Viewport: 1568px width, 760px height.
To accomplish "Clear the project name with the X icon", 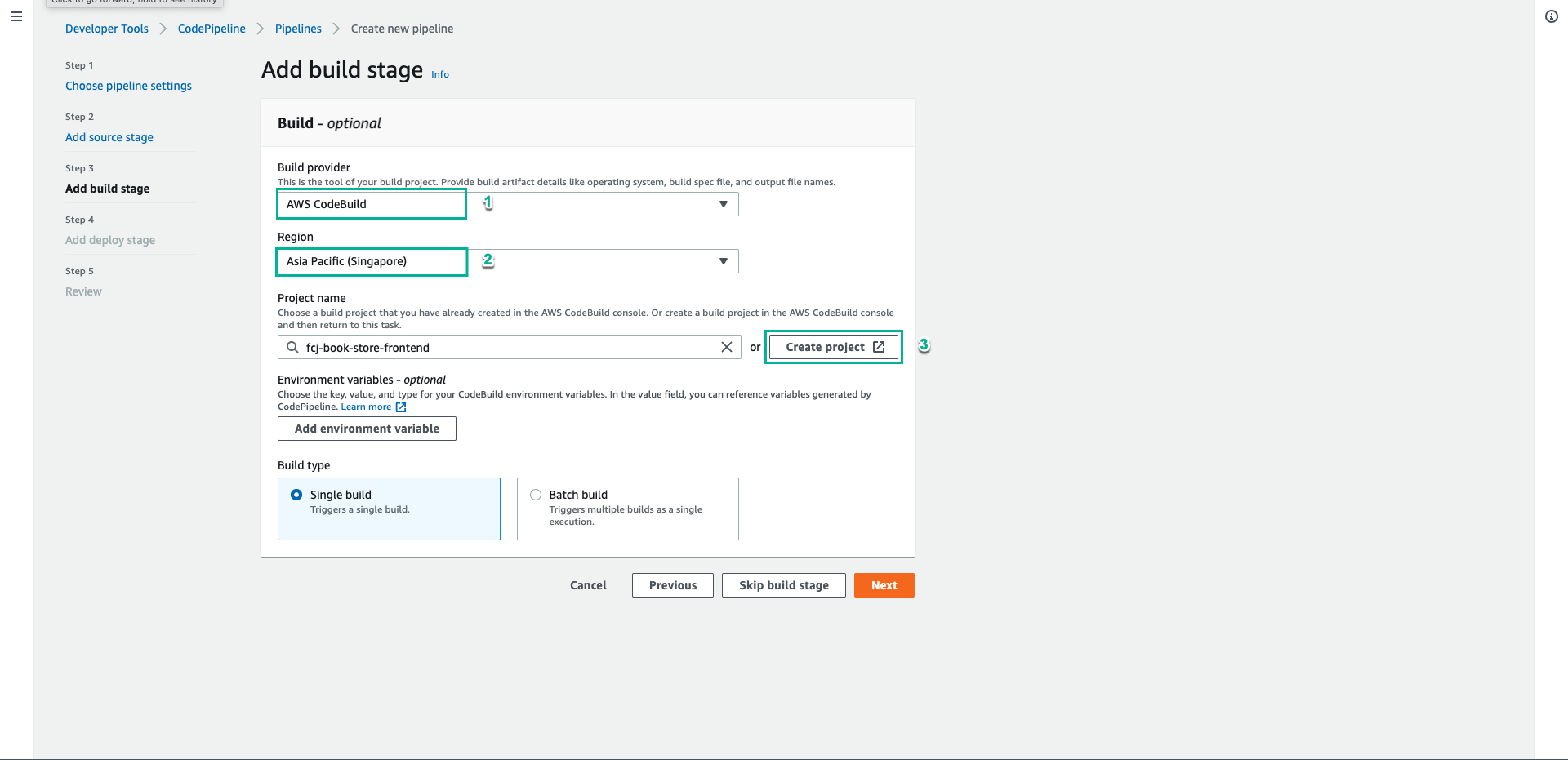I will point(726,347).
